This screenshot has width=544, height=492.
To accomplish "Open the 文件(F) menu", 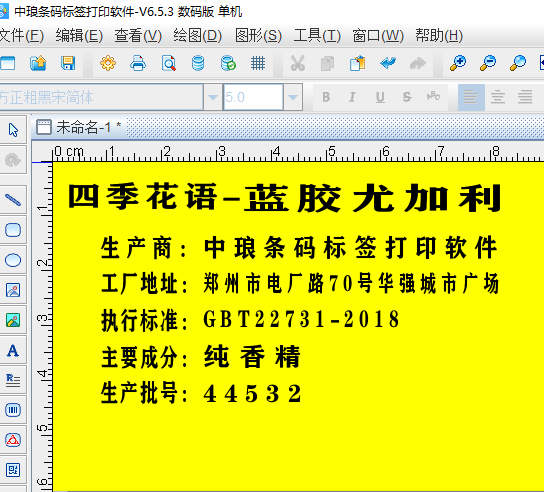I will (x=22, y=36).
